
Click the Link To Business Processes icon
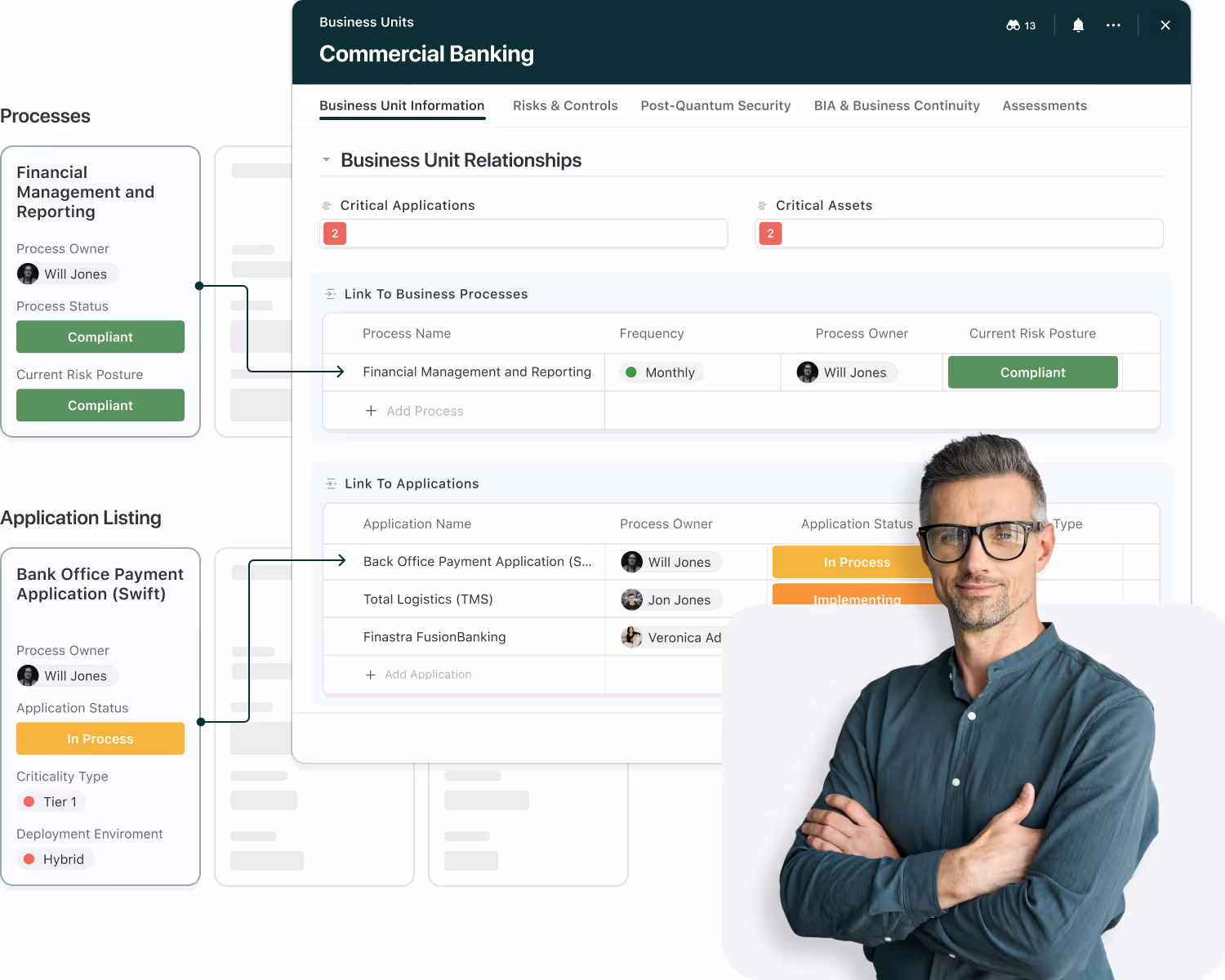tap(331, 294)
